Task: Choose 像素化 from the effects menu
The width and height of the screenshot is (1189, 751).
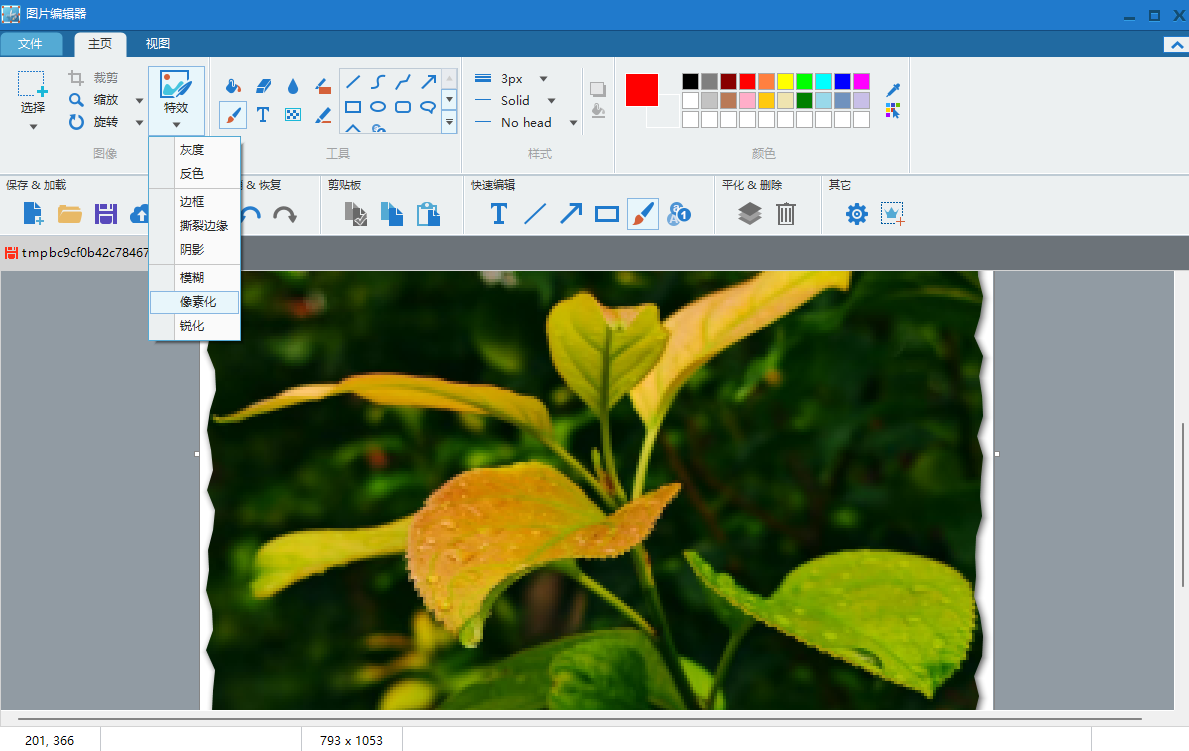Action: point(198,302)
